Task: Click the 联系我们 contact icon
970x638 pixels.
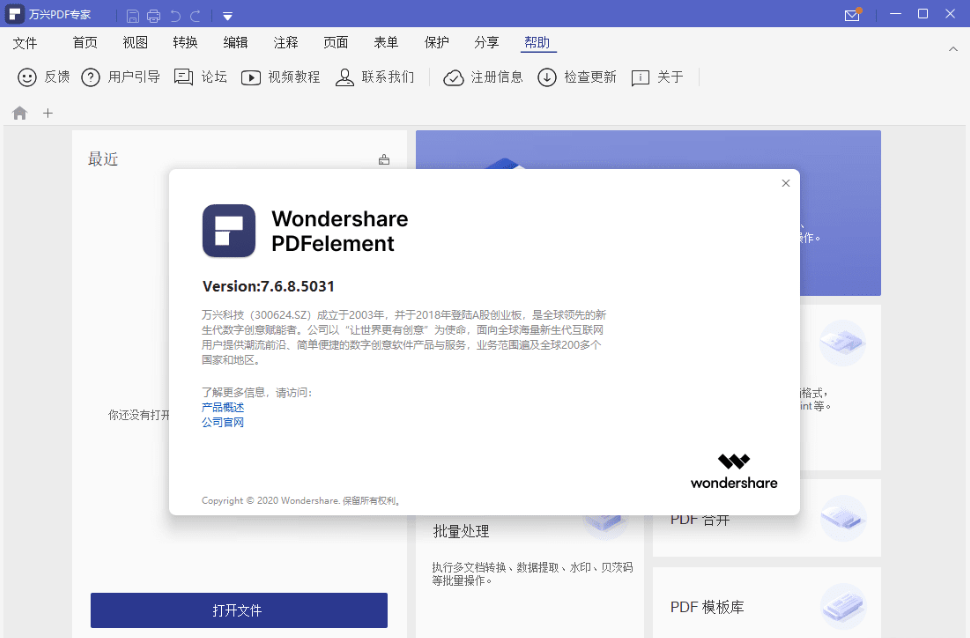Action: [x=345, y=77]
